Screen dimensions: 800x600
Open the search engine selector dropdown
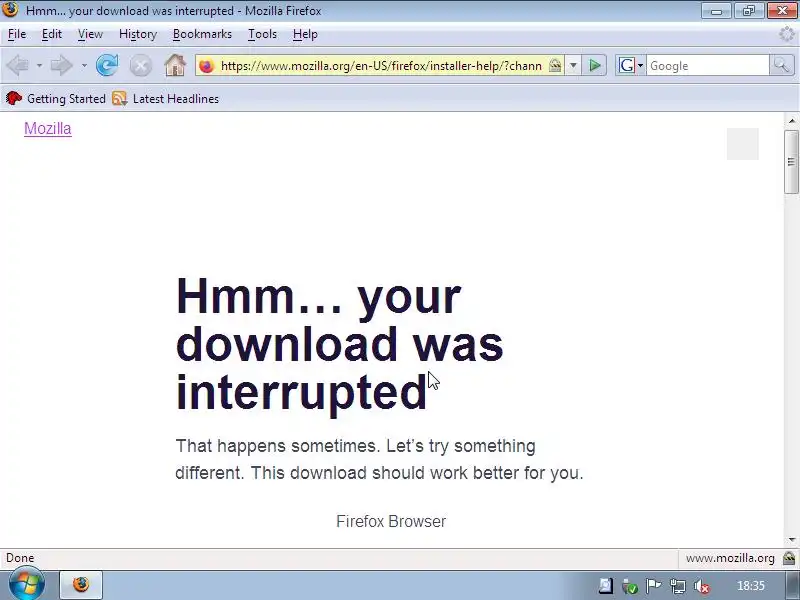631,65
